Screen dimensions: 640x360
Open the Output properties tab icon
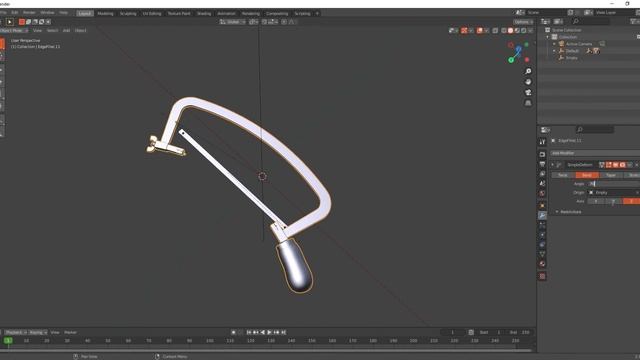(x=542, y=164)
